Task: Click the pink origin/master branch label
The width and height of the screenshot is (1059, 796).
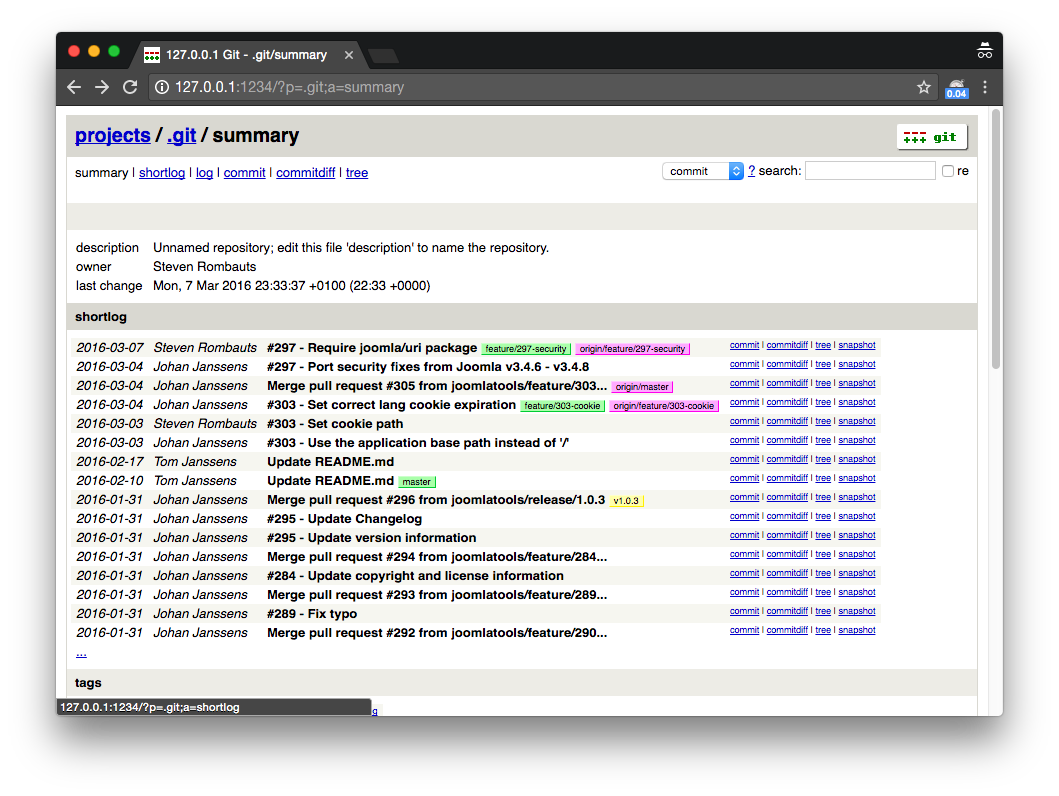Action: (x=642, y=387)
